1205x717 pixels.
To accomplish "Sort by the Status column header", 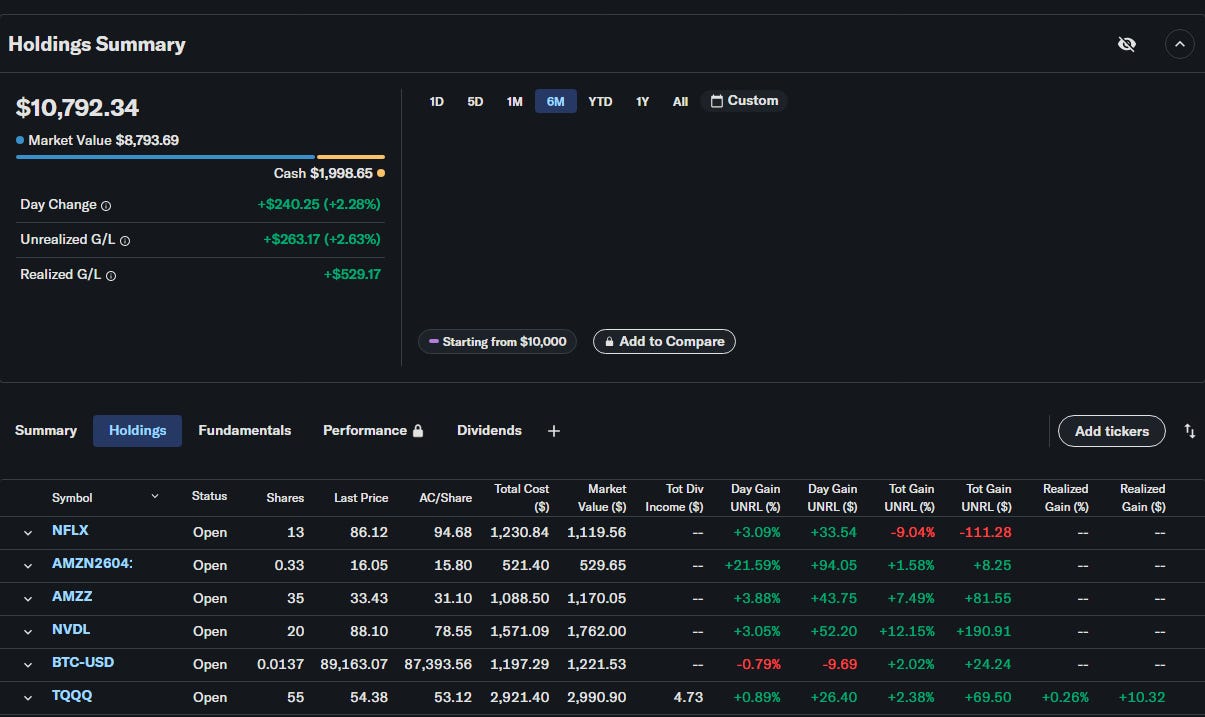I will click(x=209, y=496).
